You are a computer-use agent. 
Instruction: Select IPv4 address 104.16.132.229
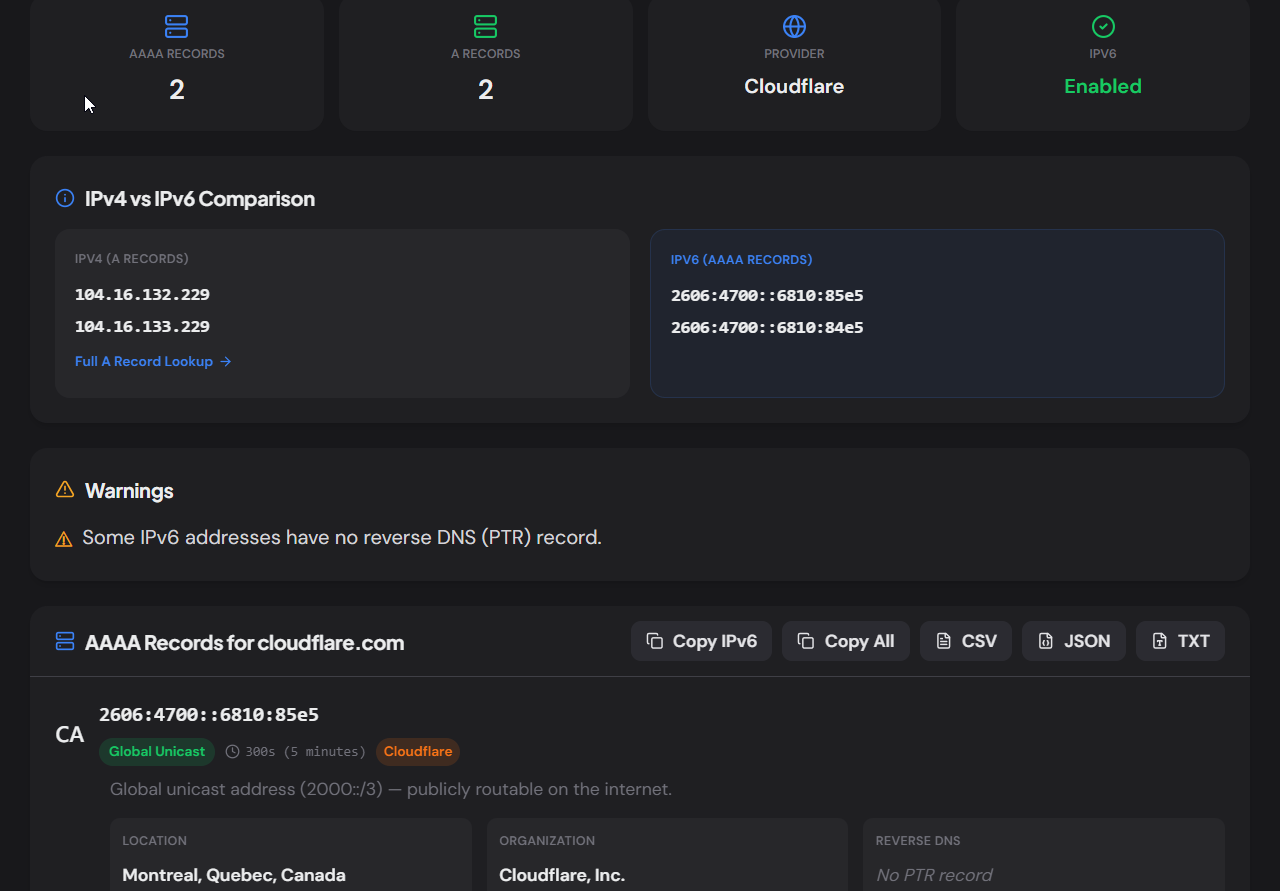142,295
